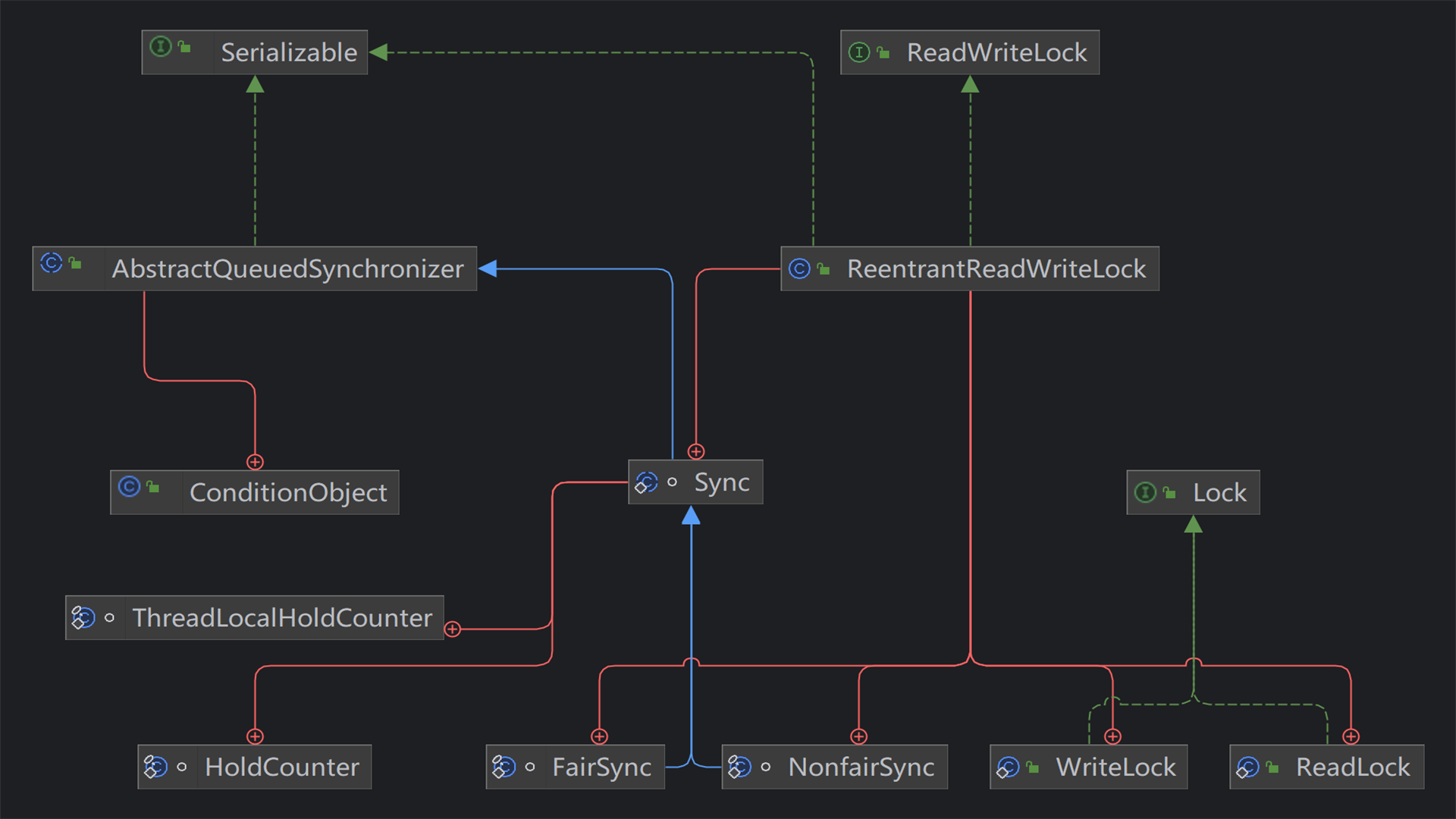Click the plus marker above ConditionObject
Viewport: 1456px width, 819px height.
pyautogui.click(x=255, y=462)
